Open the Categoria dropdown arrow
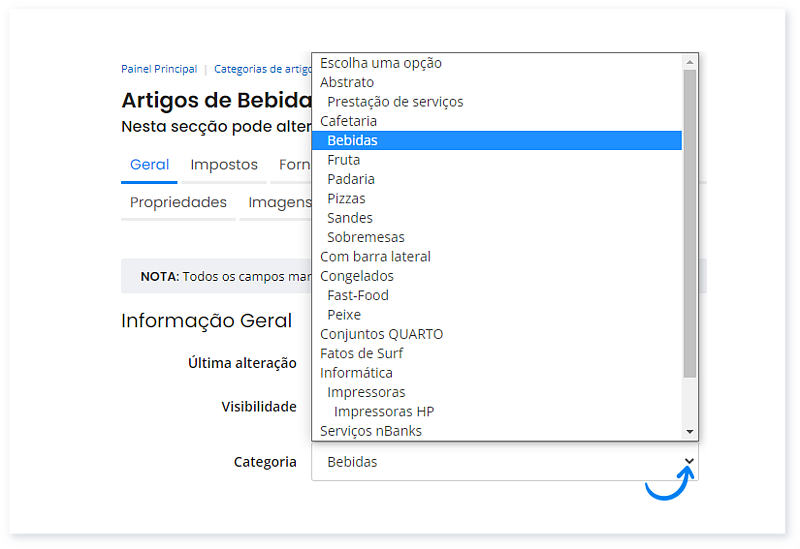 (688, 461)
